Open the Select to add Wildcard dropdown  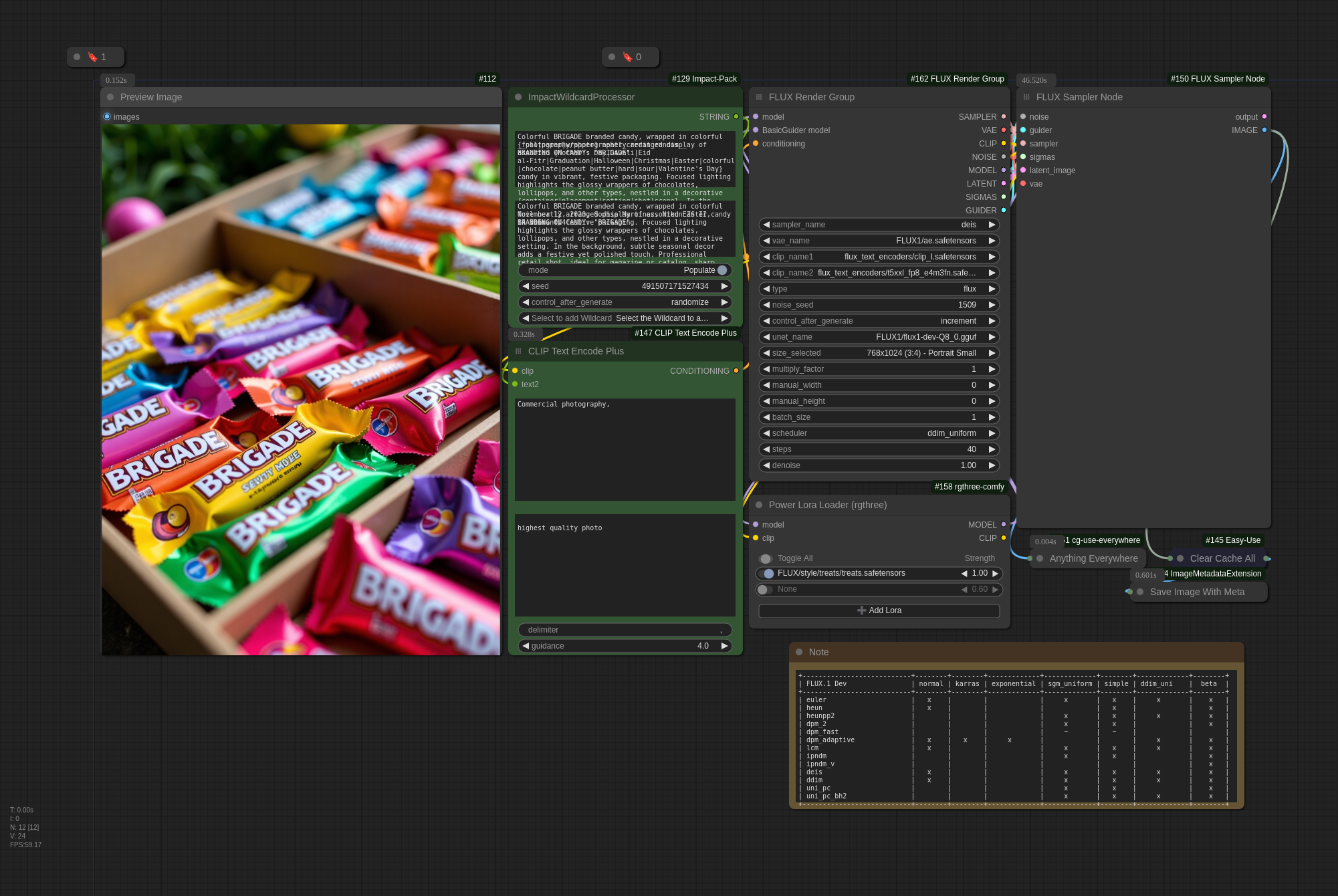click(x=625, y=318)
